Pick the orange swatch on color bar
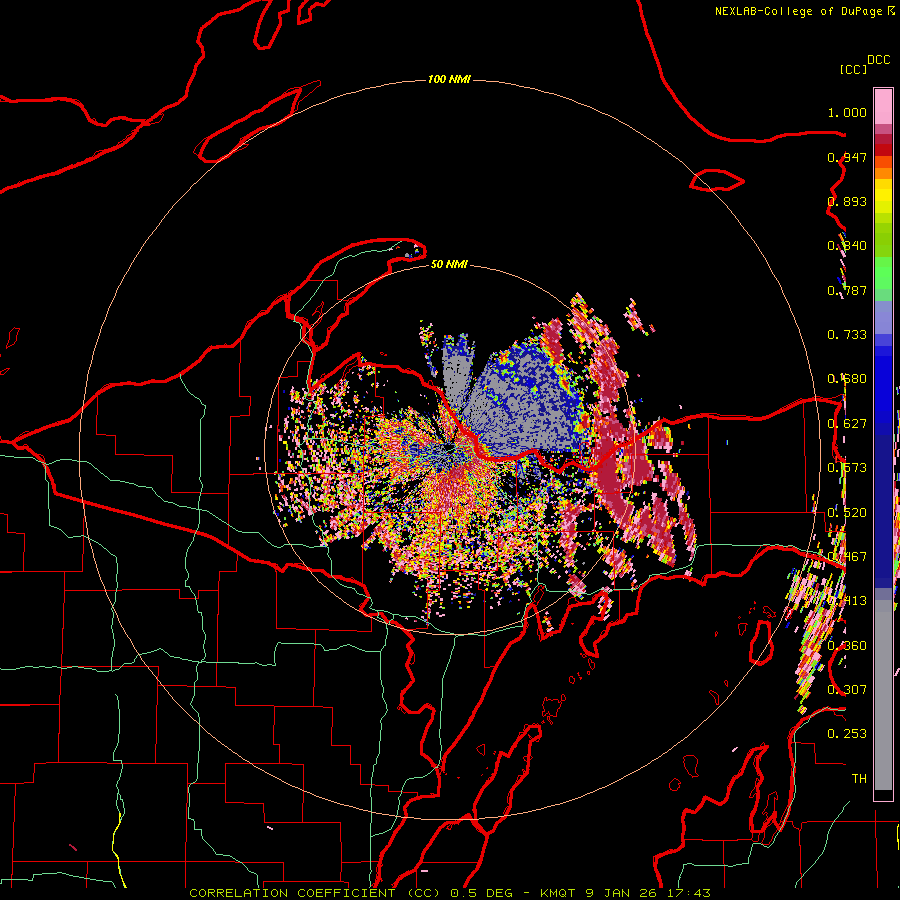 tap(883, 173)
